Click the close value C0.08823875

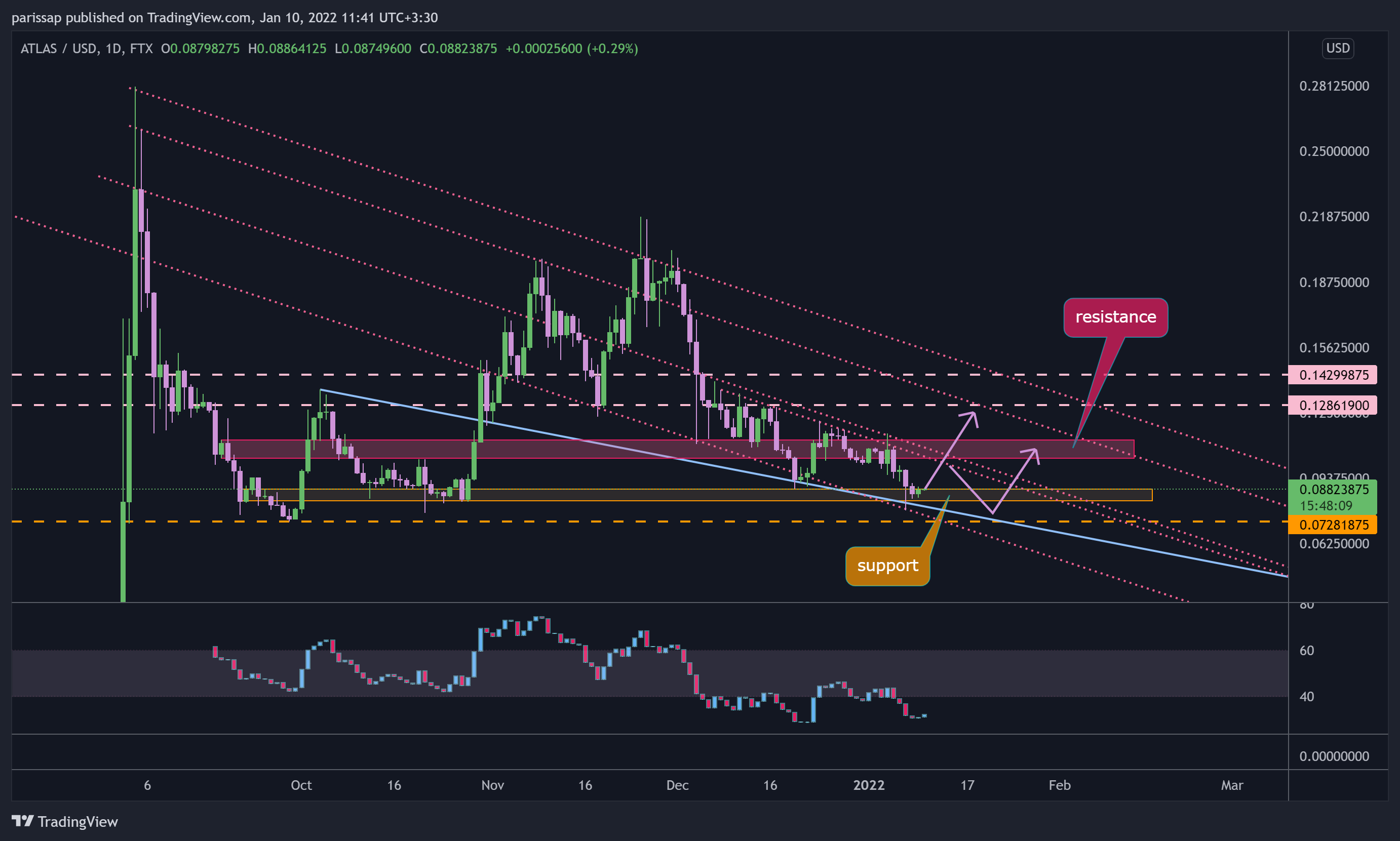pyautogui.click(x=458, y=49)
